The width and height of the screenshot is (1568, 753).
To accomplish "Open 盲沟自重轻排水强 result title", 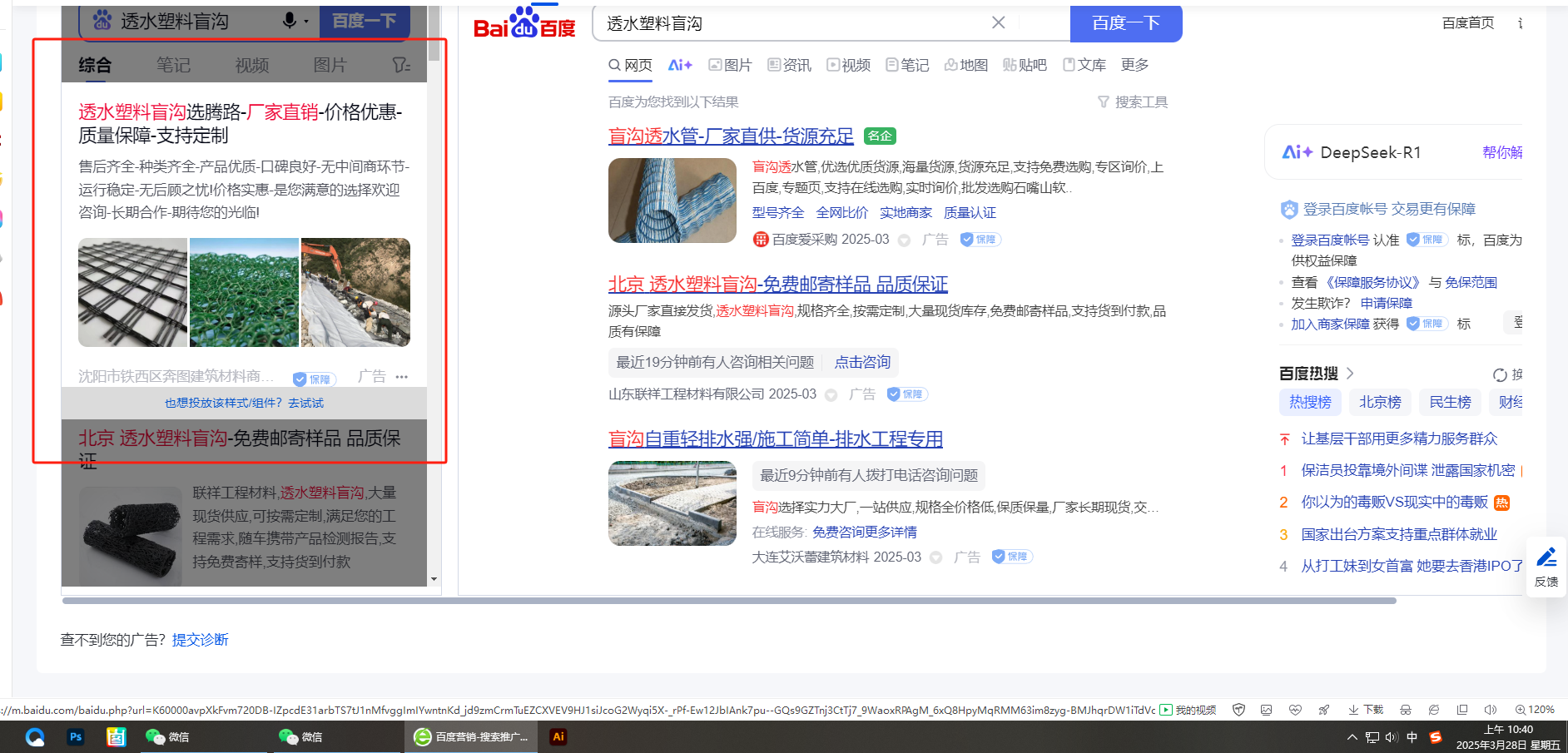I will pyautogui.click(x=776, y=438).
